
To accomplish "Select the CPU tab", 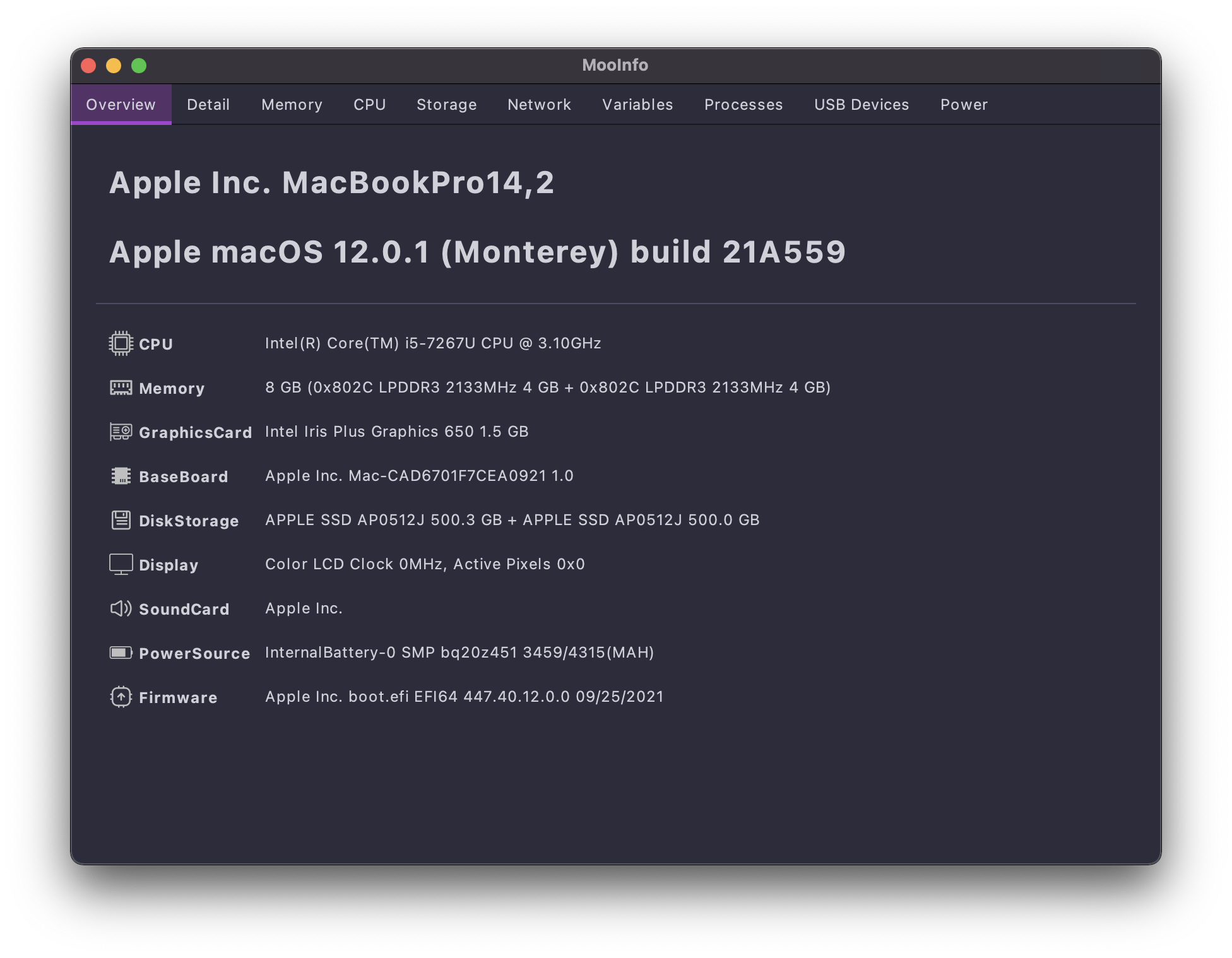I will [x=369, y=105].
